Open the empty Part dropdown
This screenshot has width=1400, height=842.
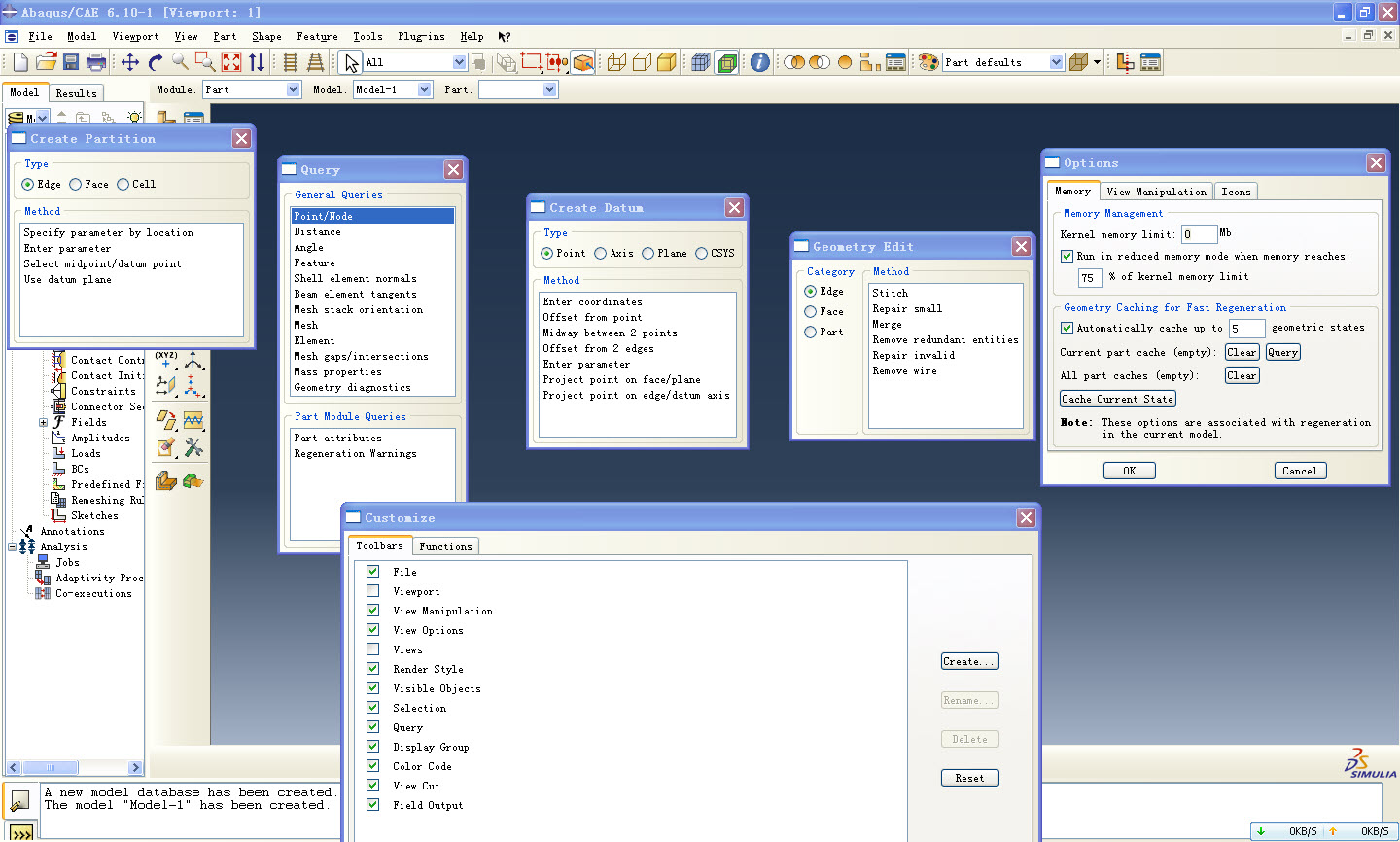pyautogui.click(x=550, y=89)
